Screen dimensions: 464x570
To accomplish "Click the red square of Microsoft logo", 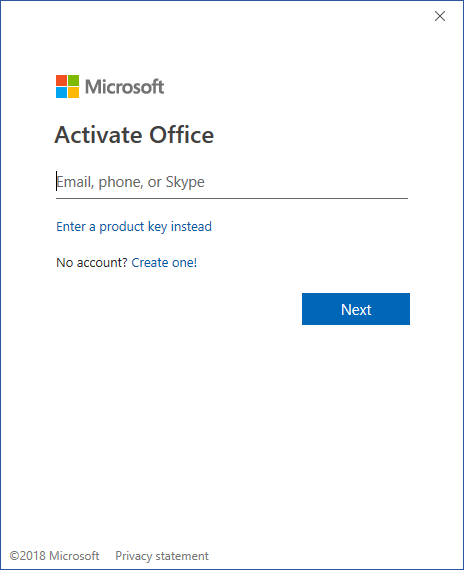I will (x=61, y=81).
